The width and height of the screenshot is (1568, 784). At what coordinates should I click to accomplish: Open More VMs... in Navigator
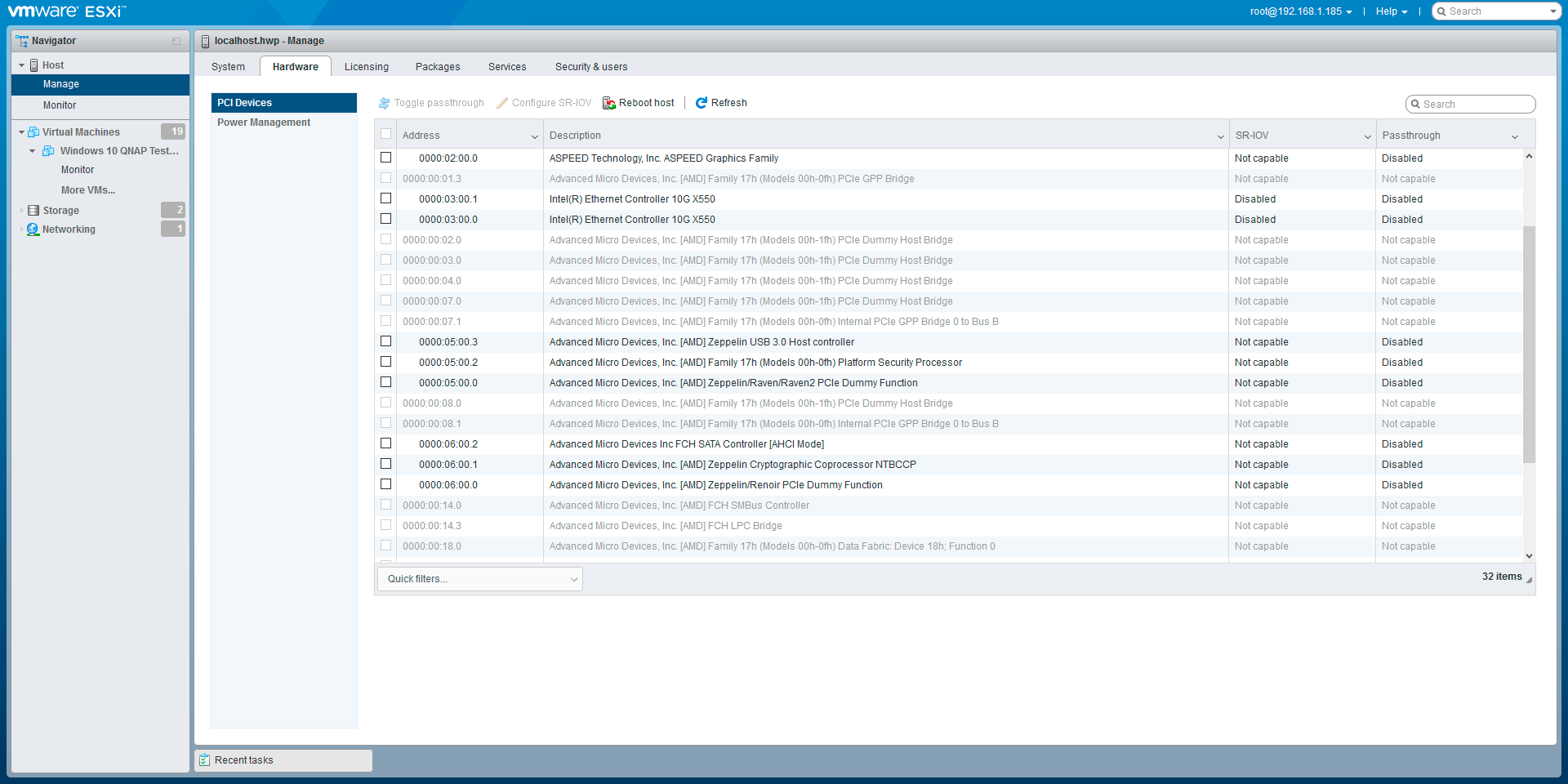click(x=88, y=190)
